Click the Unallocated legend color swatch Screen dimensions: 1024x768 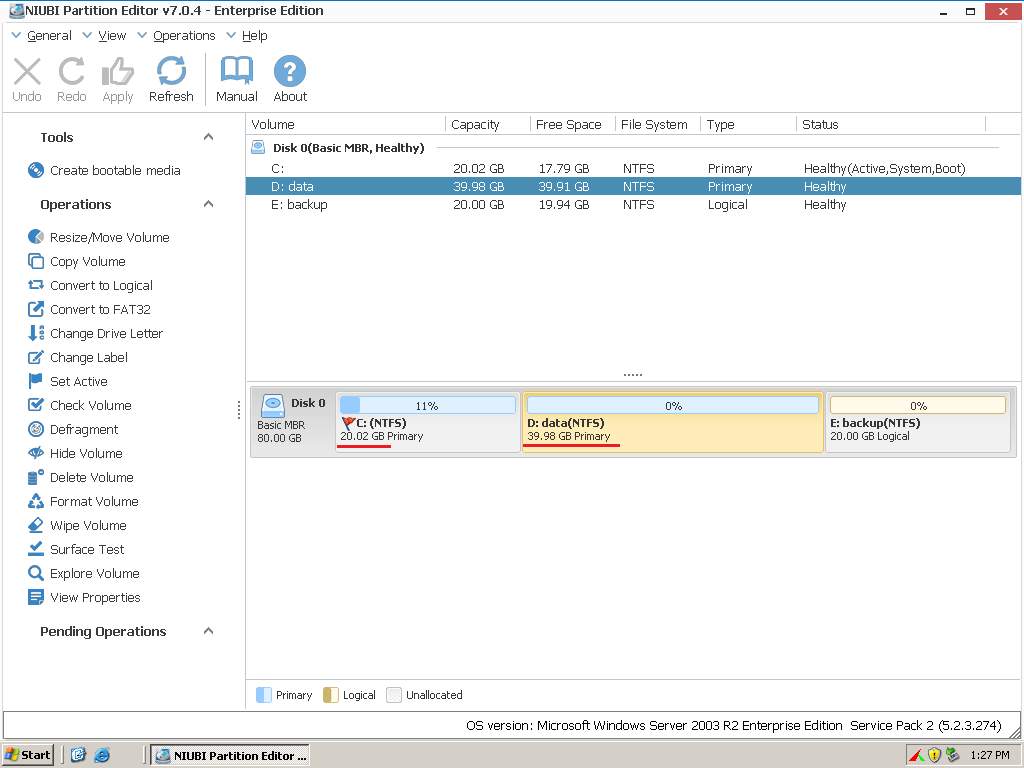click(394, 695)
